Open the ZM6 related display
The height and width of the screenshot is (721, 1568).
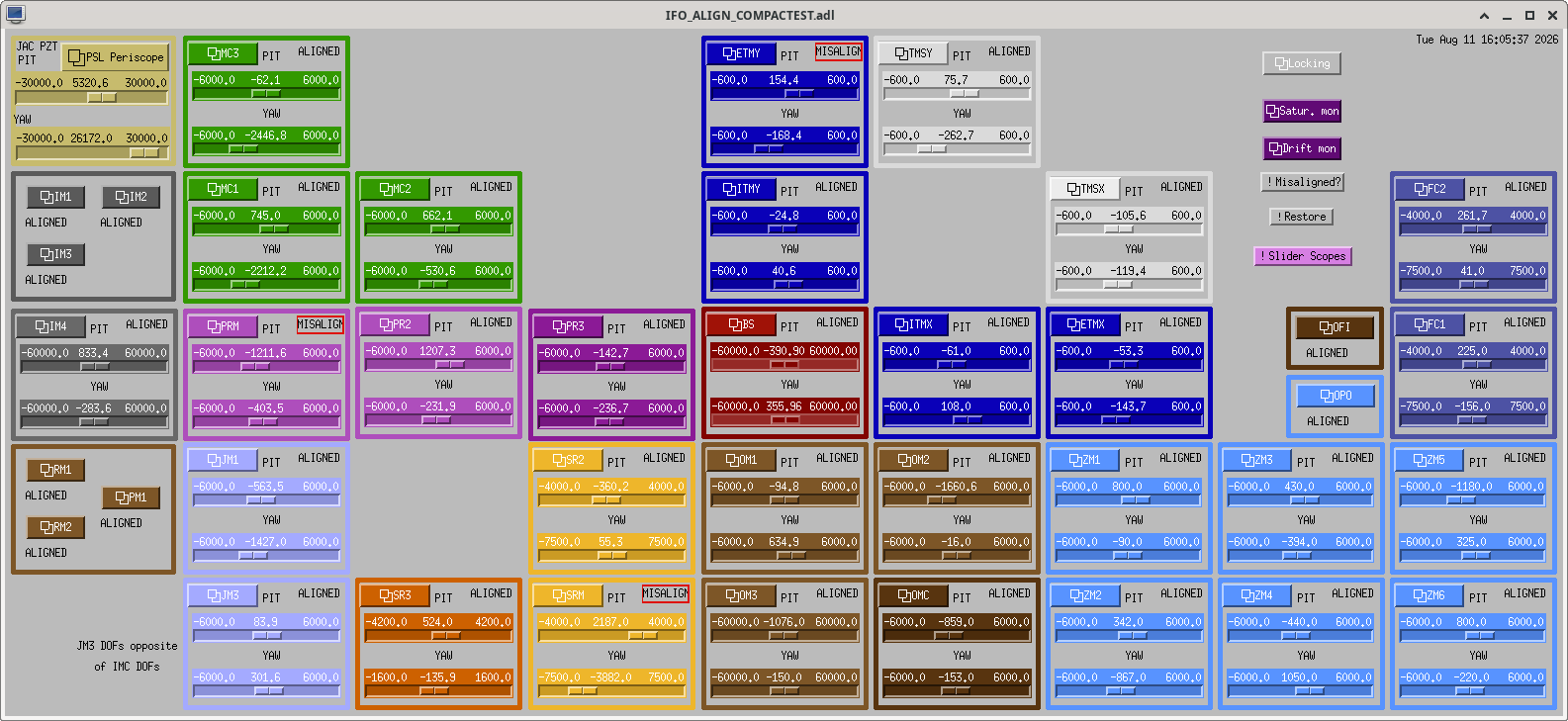pos(1430,595)
